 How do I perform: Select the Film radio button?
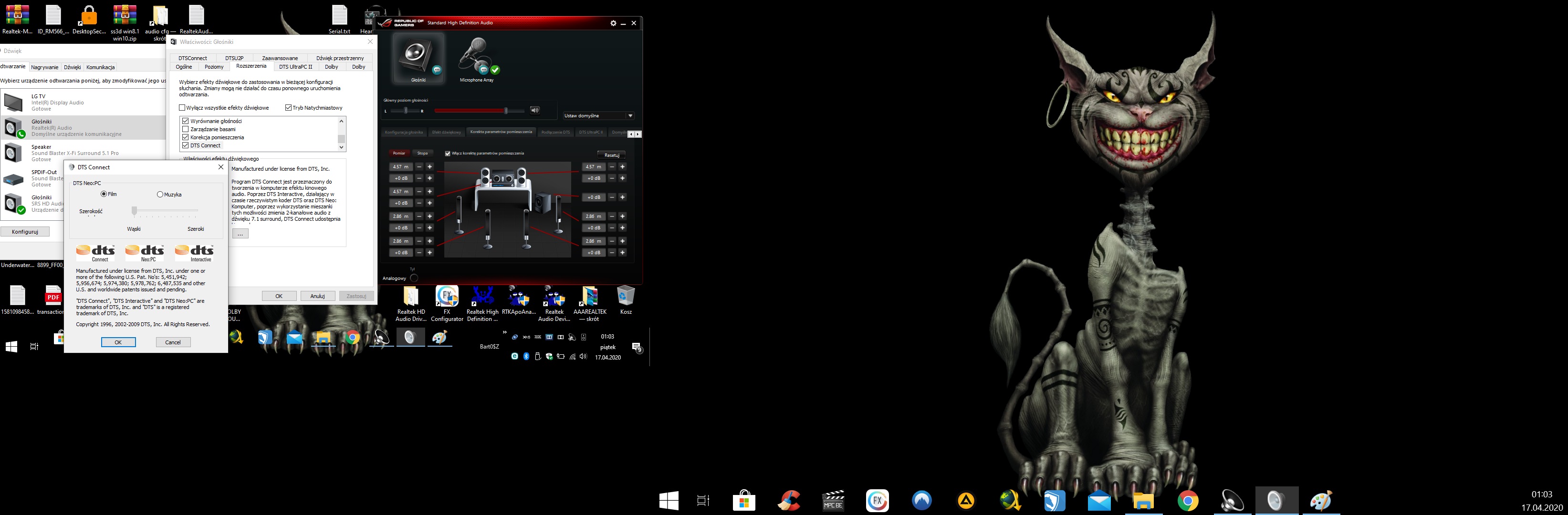(104, 194)
